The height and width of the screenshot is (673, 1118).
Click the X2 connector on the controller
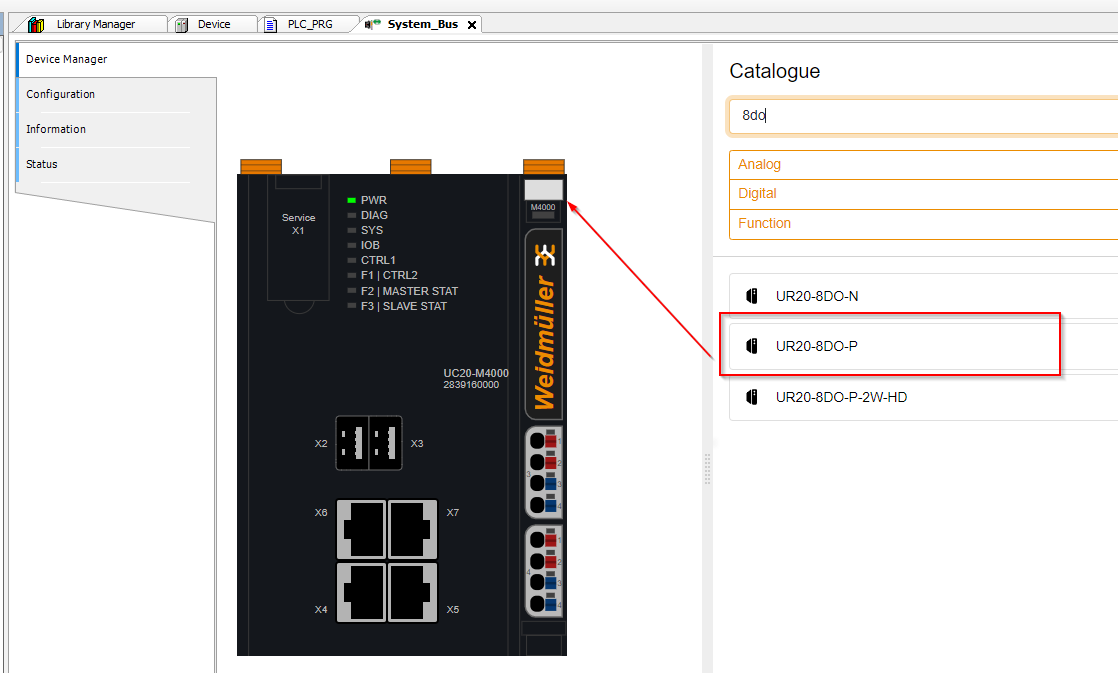(x=352, y=443)
